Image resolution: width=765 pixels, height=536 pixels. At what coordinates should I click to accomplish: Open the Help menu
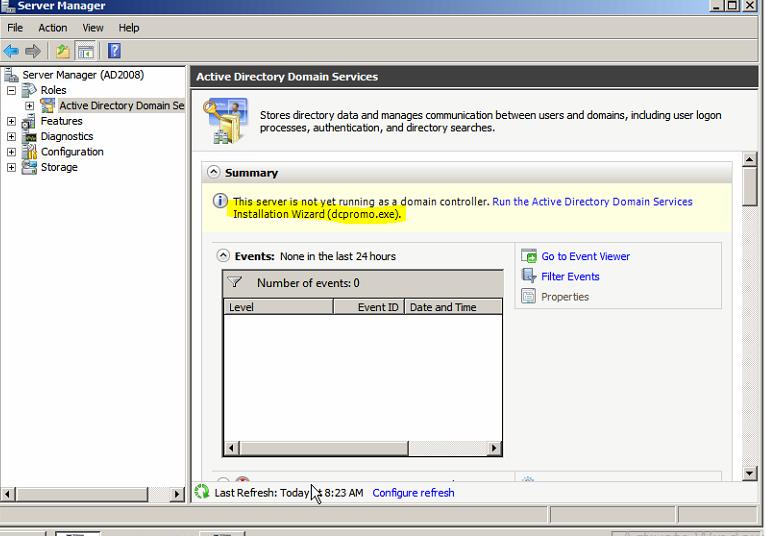coord(129,28)
